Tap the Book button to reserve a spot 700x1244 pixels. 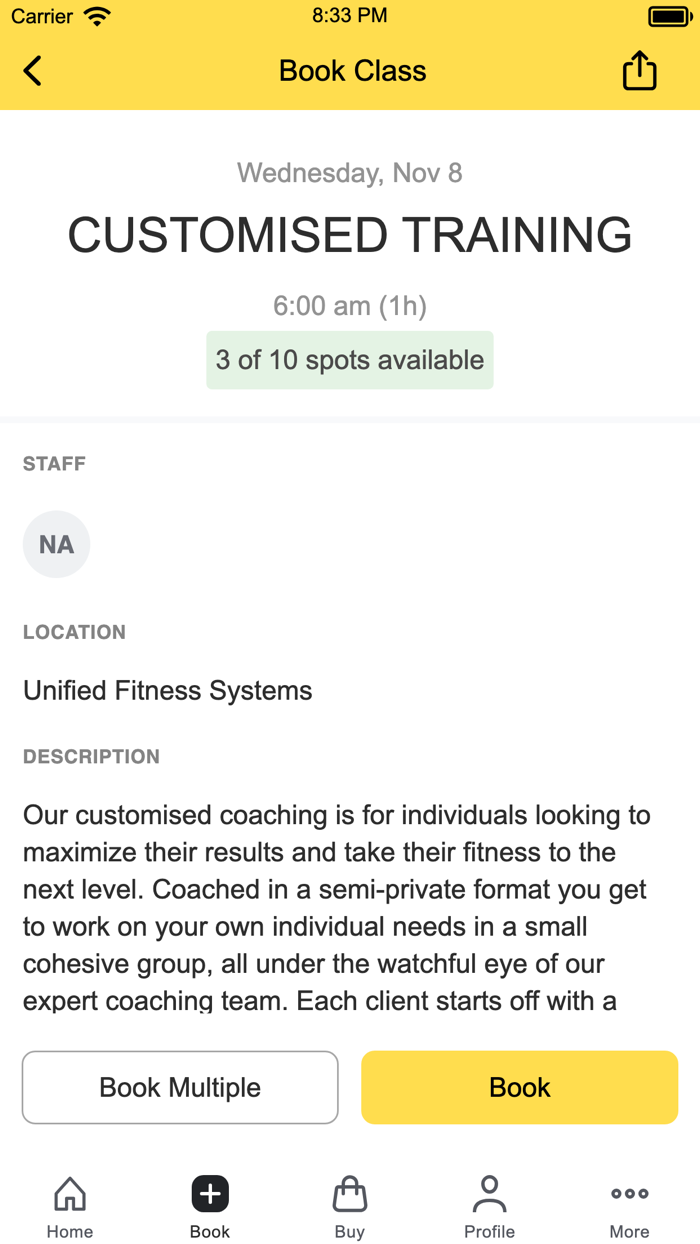(x=519, y=1087)
